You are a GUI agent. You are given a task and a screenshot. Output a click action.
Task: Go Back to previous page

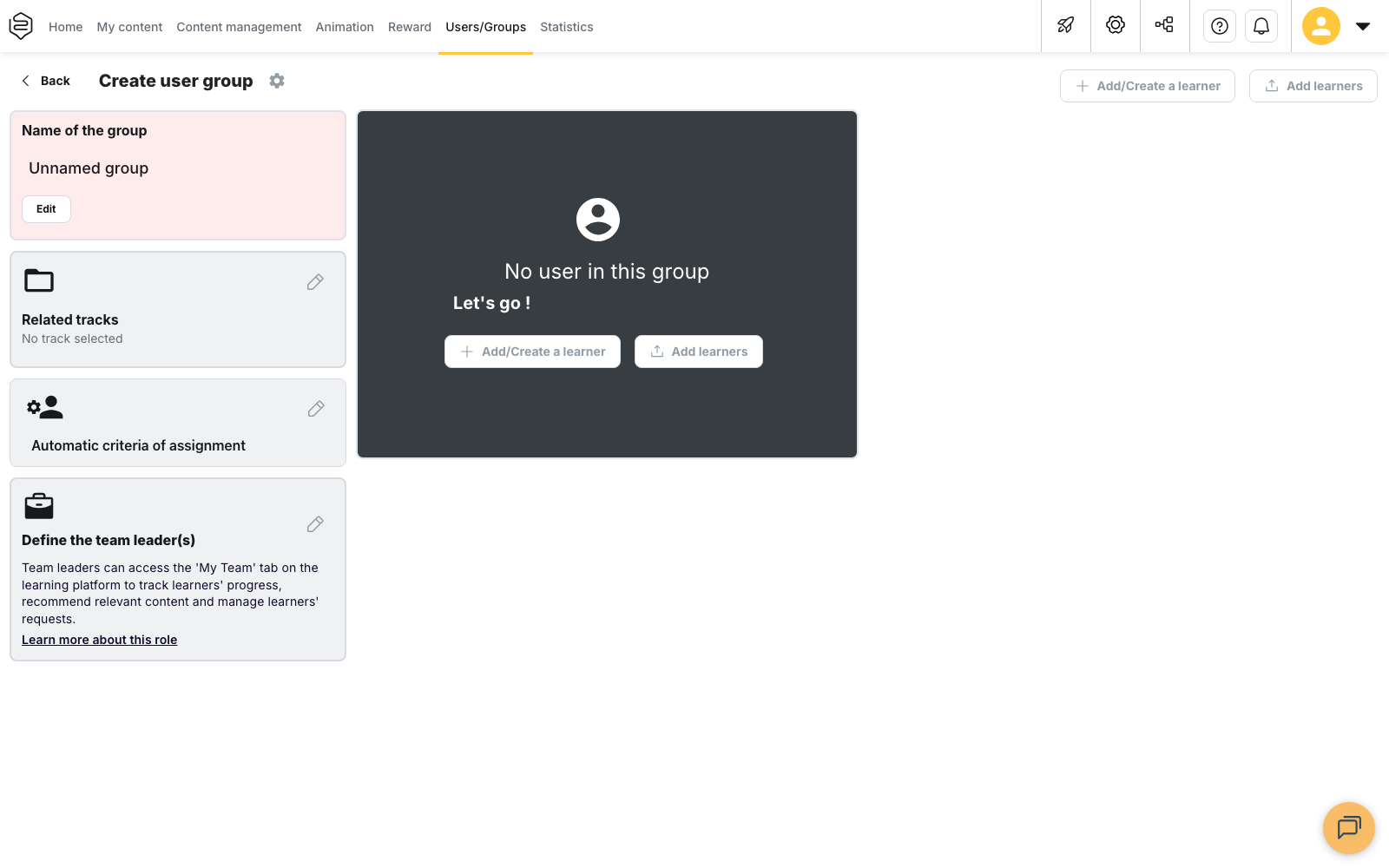[x=45, y=81]
